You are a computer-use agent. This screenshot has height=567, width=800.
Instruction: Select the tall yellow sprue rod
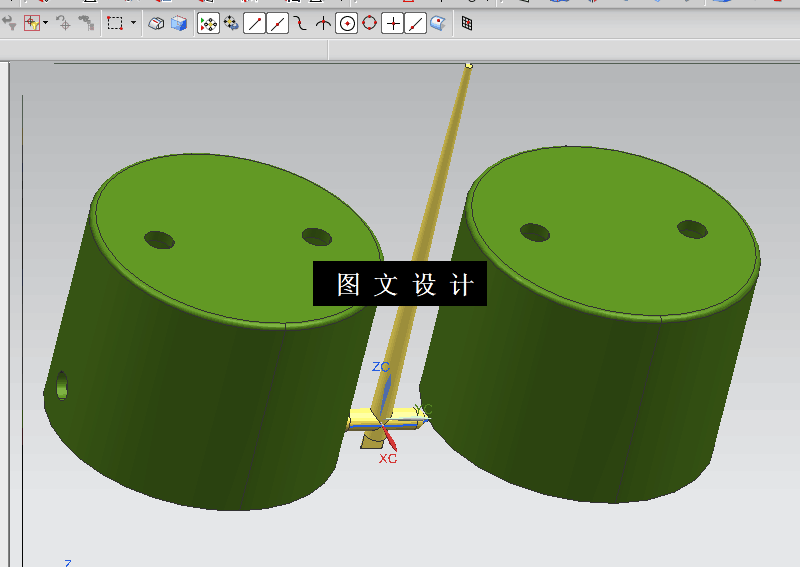434,204
